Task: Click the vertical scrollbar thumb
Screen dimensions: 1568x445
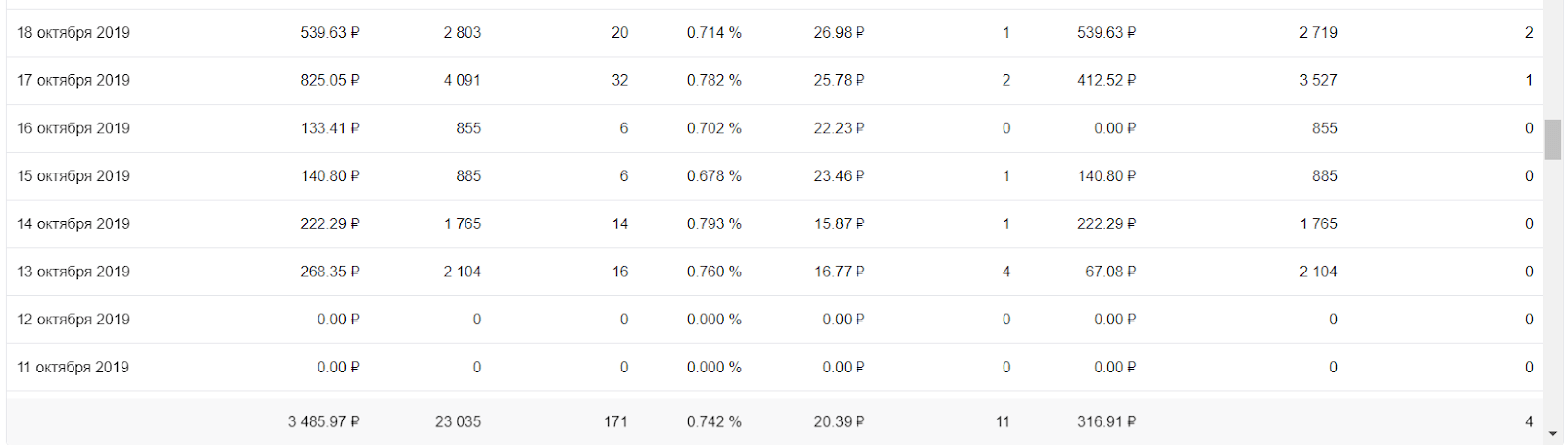Action: point(1553,139)
